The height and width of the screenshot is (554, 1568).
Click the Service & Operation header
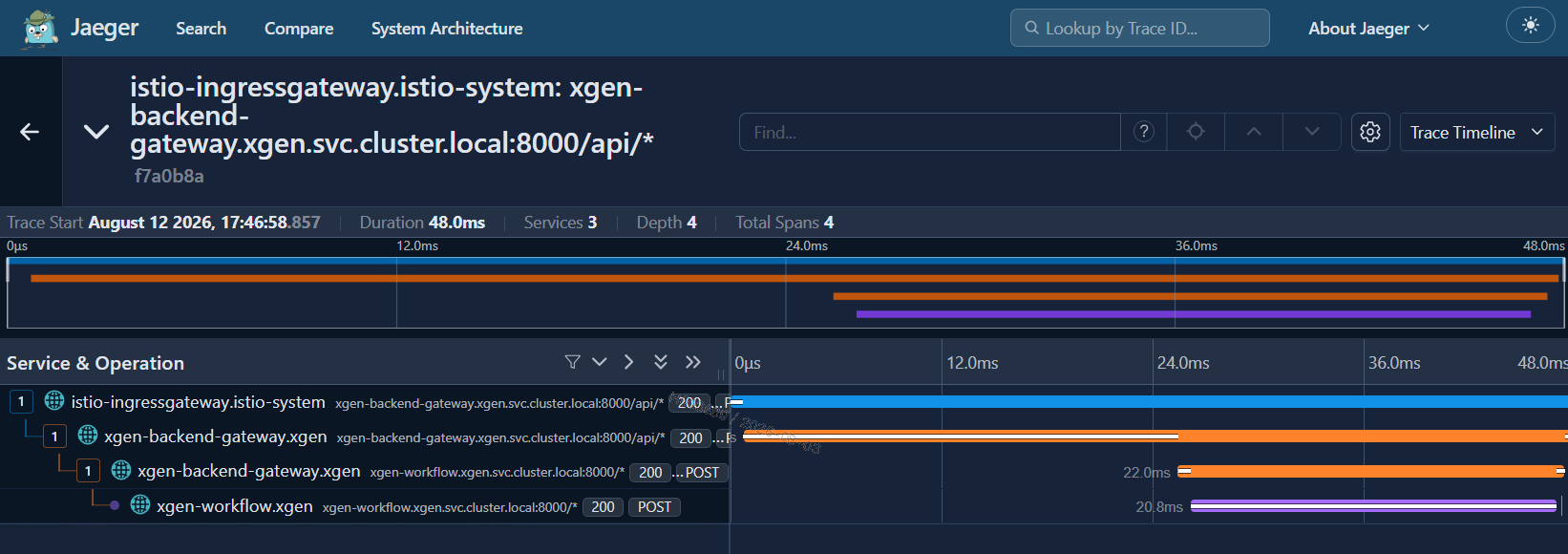pyautogui.click(x=95, y=363)
